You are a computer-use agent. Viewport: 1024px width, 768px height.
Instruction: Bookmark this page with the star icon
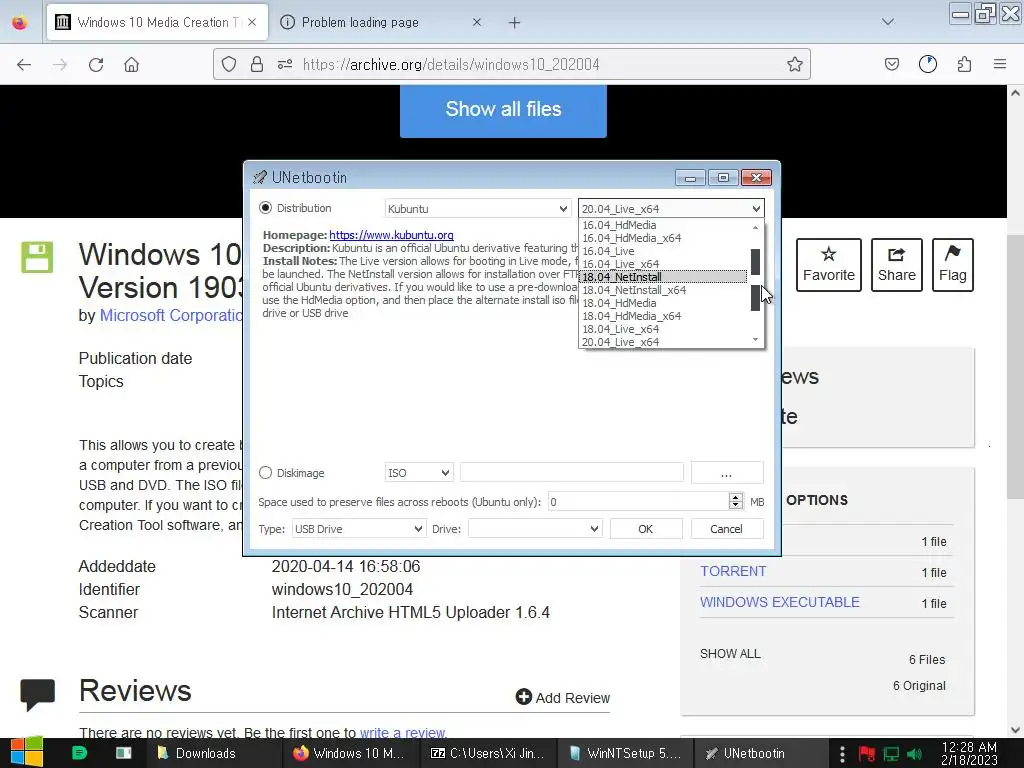(x=794, y=64)
